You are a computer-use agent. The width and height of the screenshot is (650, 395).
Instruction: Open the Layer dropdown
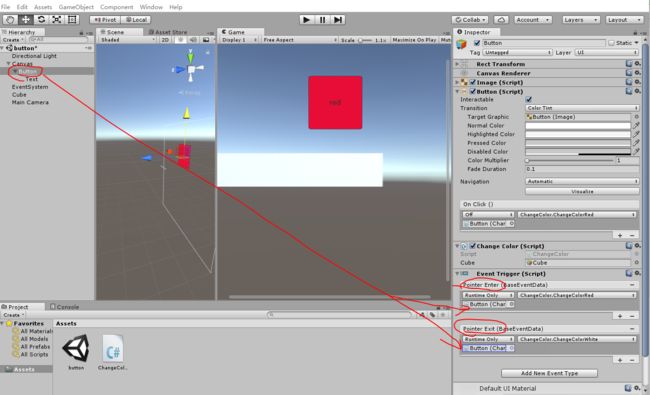coord(606,53)
